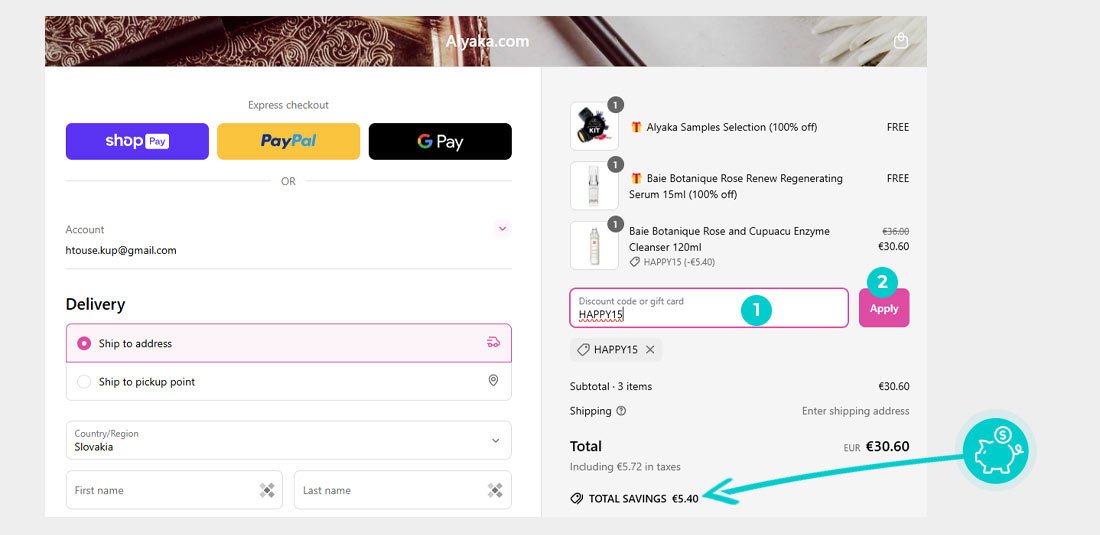The height and width of the screenshot is (535, 1100).
Task: Click the piggy bank savings icon
Action: [x=994, y=451]
